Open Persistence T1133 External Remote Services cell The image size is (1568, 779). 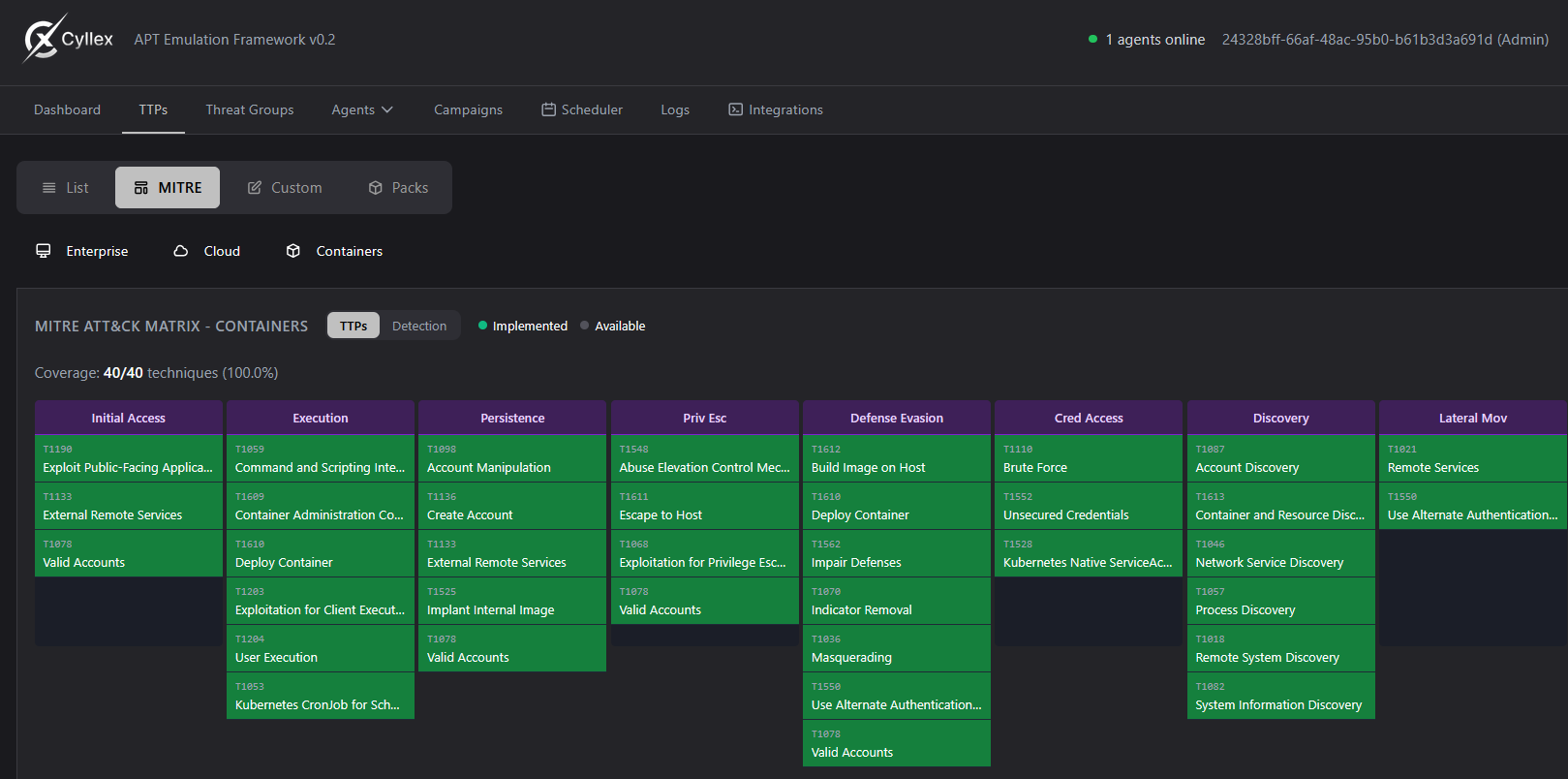[512, 553]
